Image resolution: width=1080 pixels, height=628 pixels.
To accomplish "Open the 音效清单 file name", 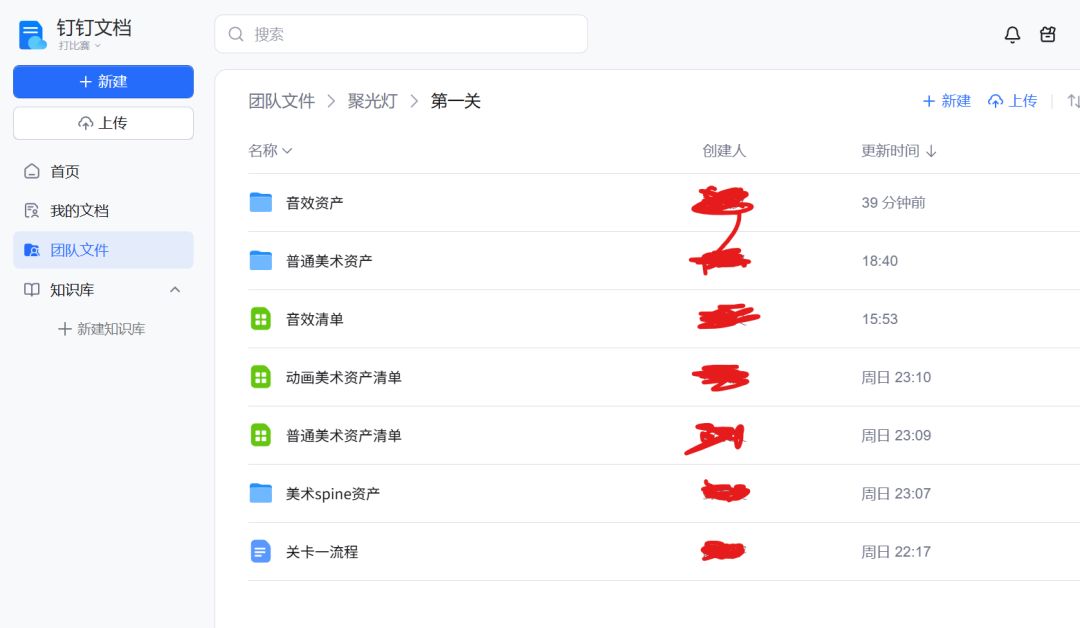I will pos(314,319).
